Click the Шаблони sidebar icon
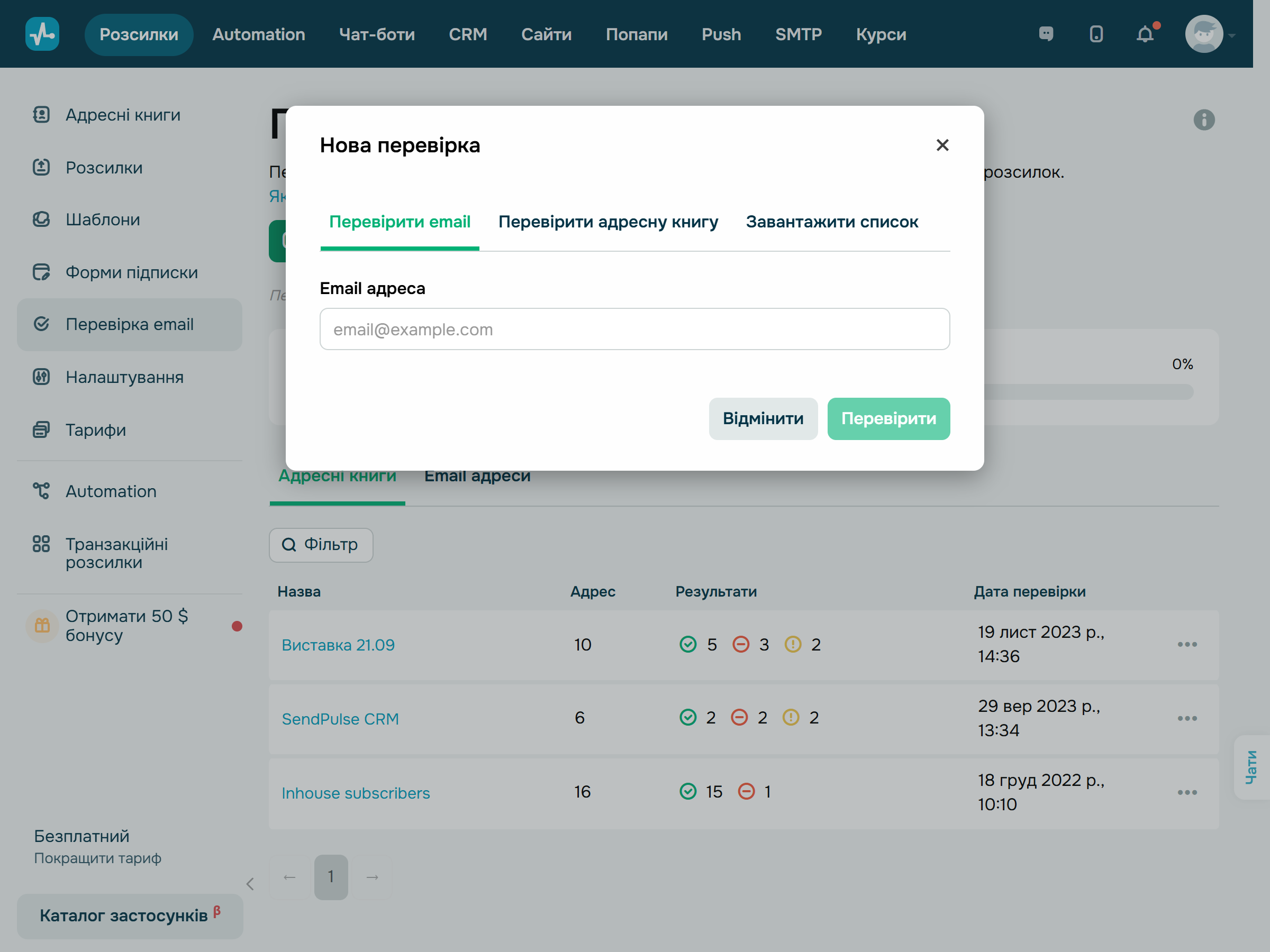This screenshot has width=1270, height=952. [41, 219]
